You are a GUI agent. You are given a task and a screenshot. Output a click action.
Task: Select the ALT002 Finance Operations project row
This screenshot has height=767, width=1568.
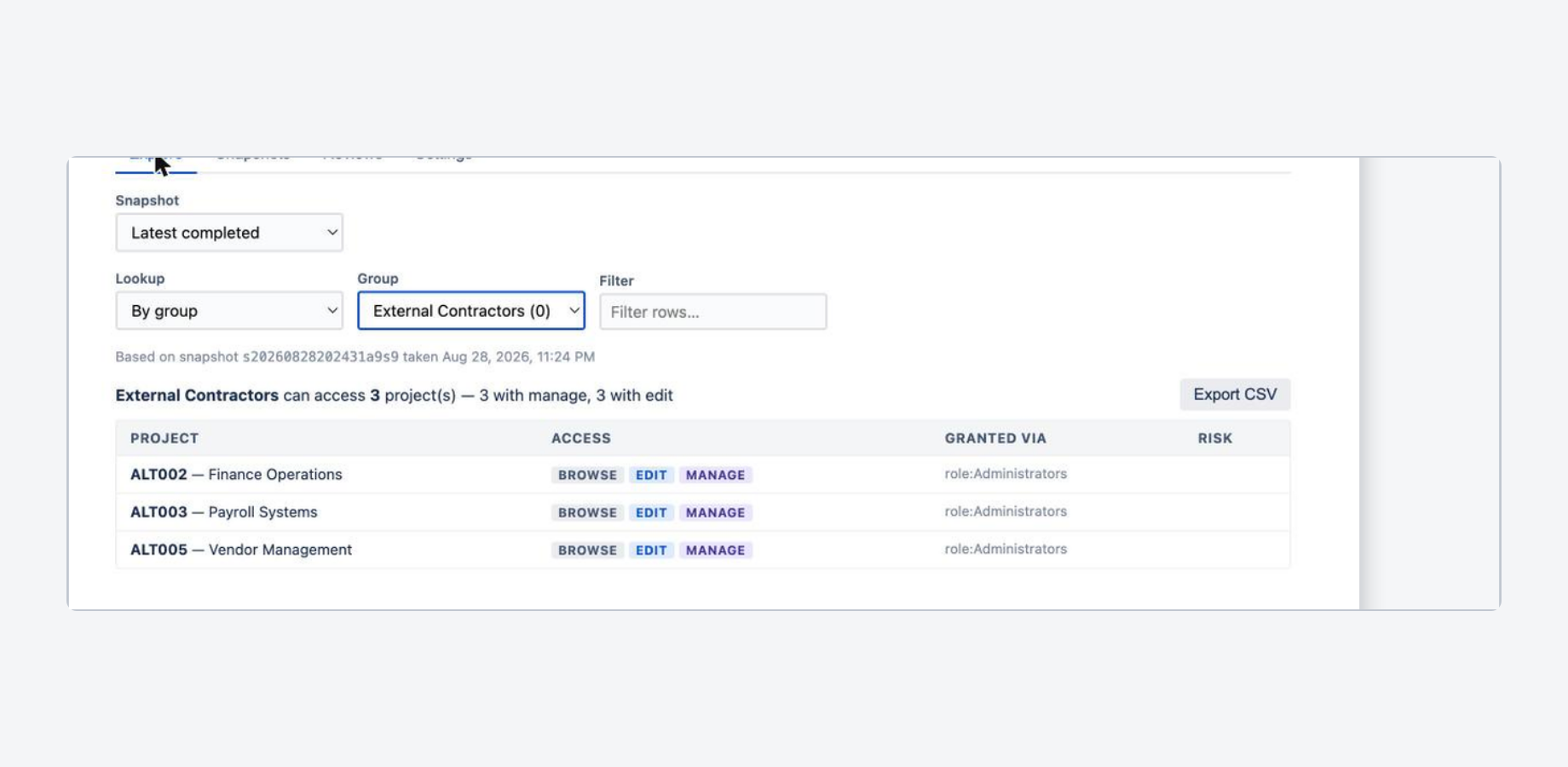click(703, 475)
